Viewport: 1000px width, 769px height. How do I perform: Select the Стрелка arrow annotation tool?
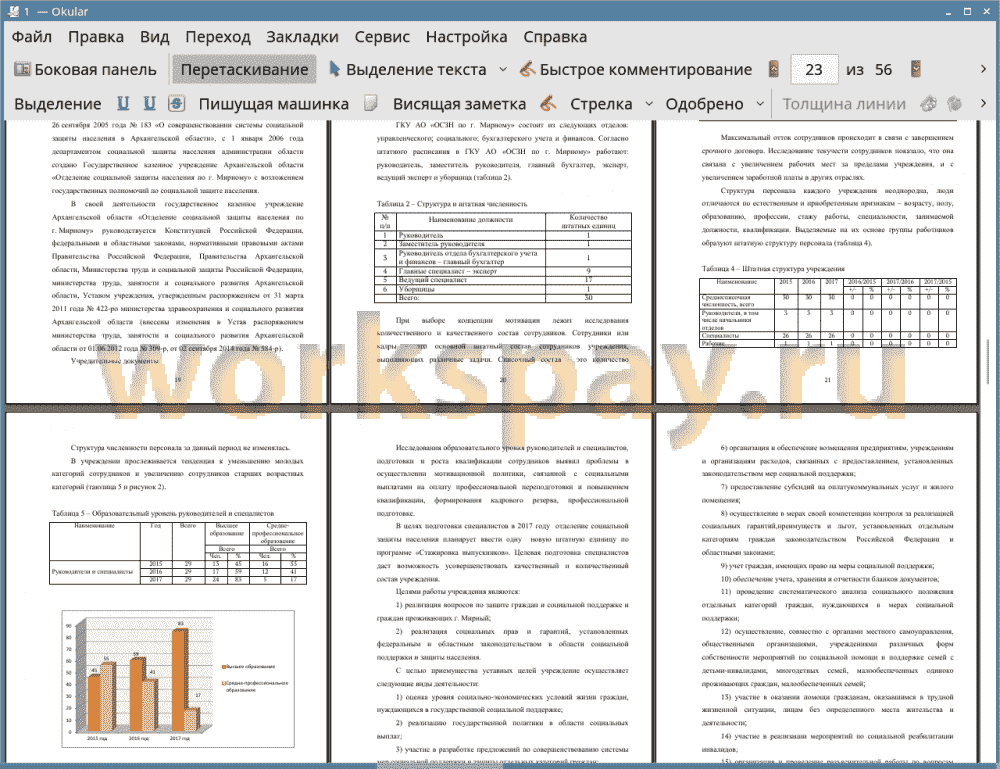601,104
